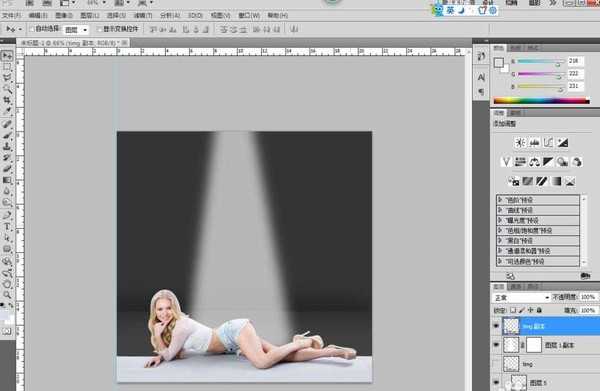Toggle the 自动选择 auto-select checkbox
The image size is (600, 391).
point(32,29)
